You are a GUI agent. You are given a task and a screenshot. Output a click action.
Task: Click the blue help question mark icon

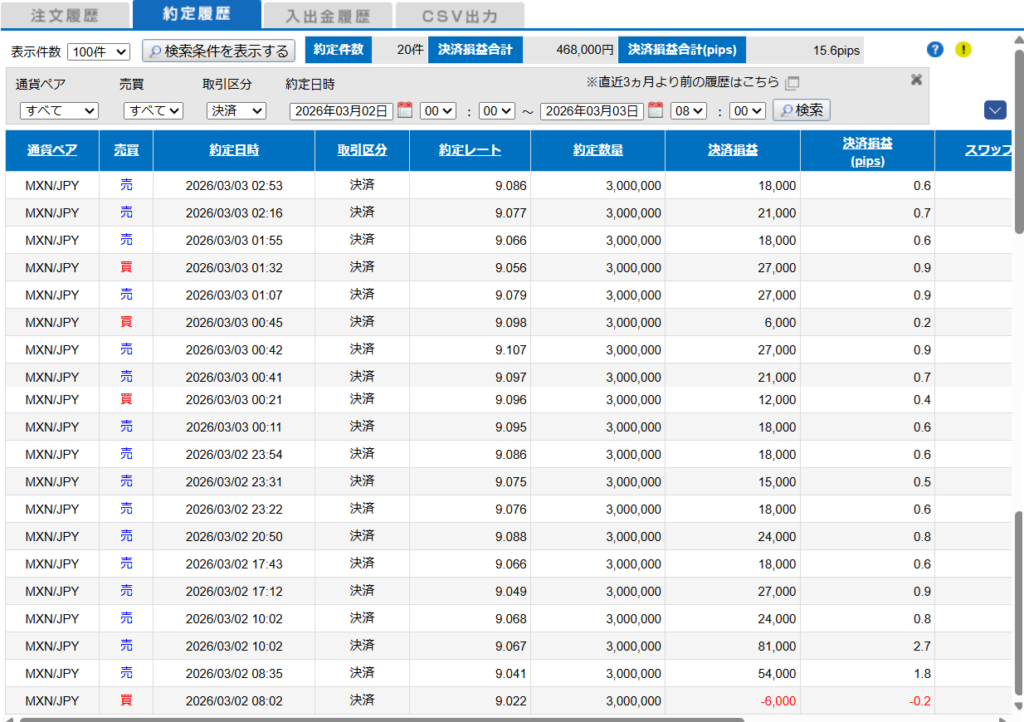coord(935,50)
